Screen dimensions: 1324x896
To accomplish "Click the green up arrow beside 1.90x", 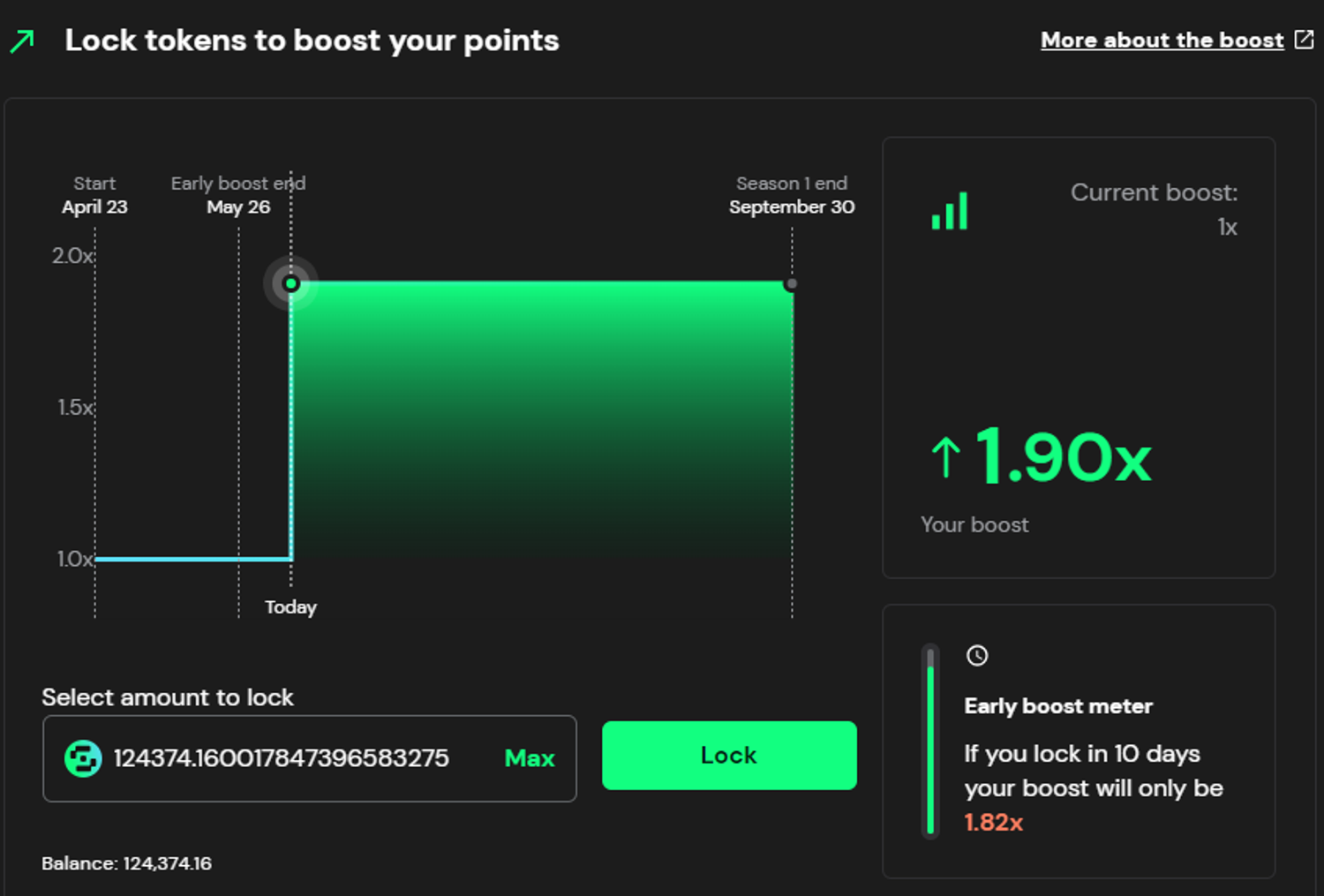I will (x=945, y=457).
